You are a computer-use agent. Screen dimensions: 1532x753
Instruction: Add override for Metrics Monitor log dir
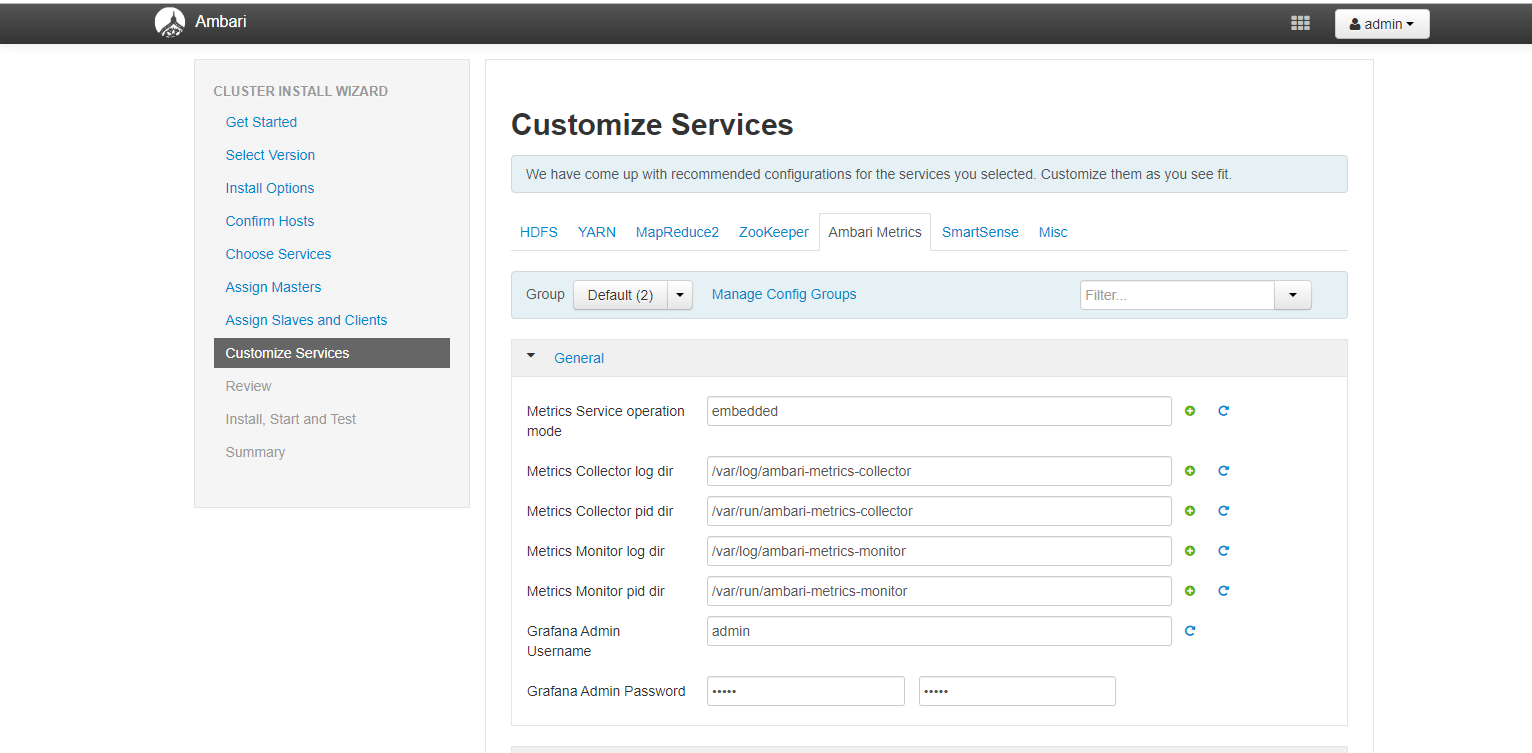(1190, 551)
